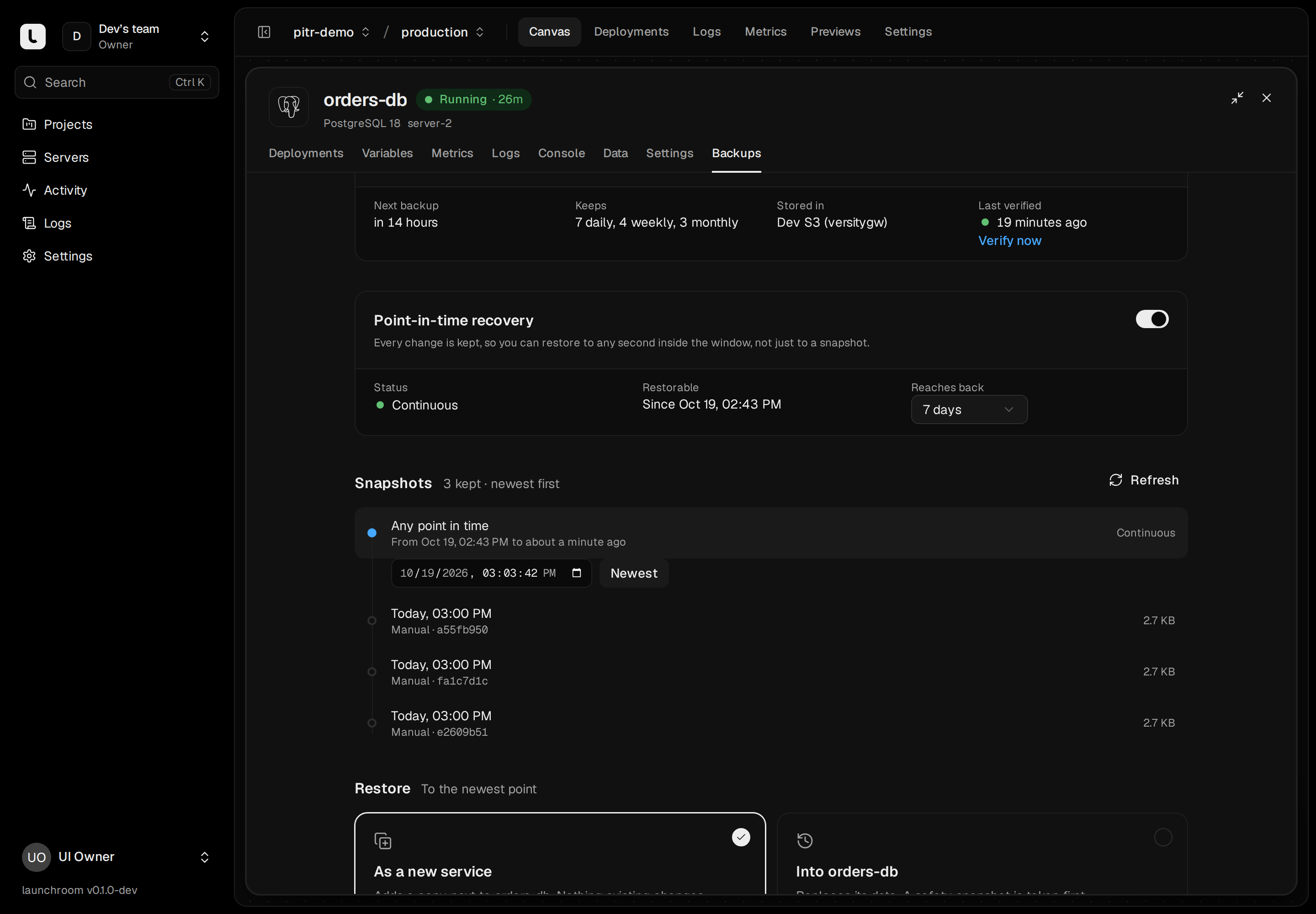This screenshot has width=1316, height=914.
Task: Click the Search field
Action: point(117,82)
